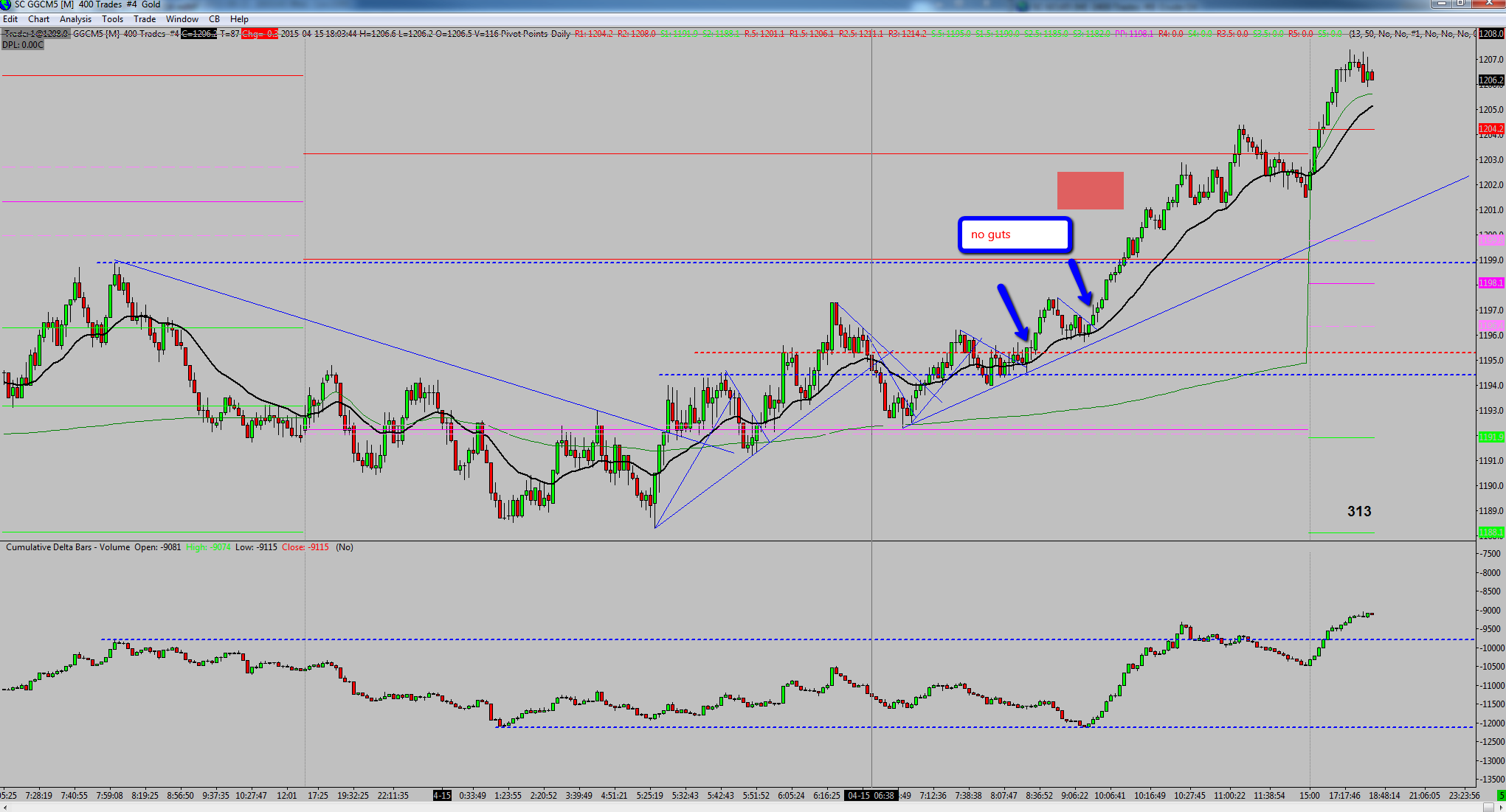Screen dimensions: 1506x812
Task: Click the 1207.0 value on price scale
Action: [1491, 59]
